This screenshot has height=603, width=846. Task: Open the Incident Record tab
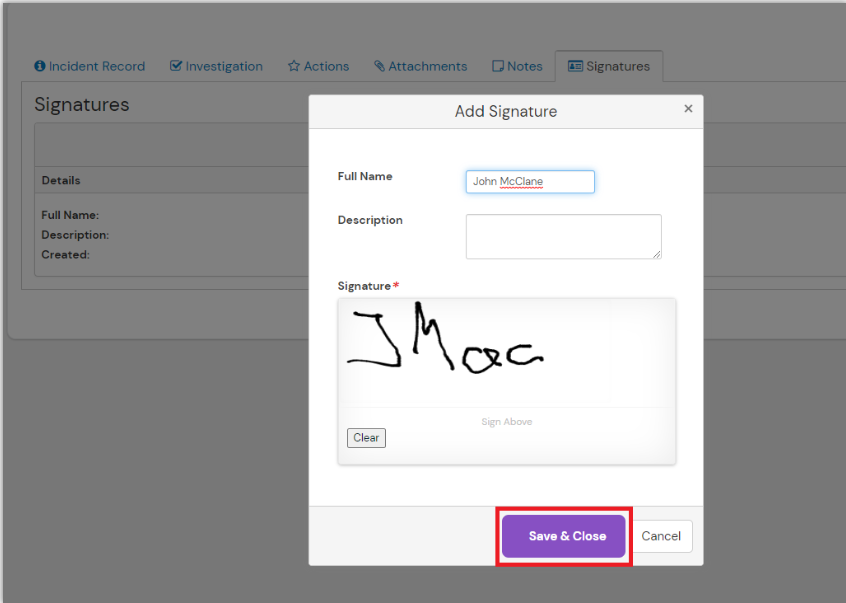96,66
